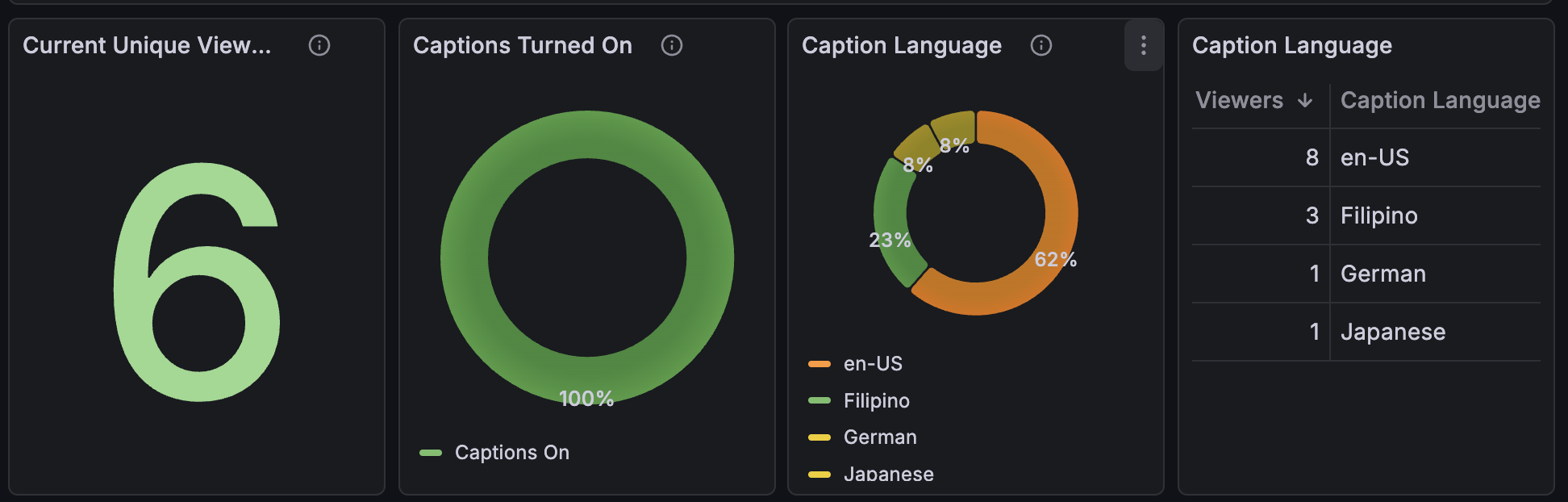Toggle en-US series in chart legend
This screenshot has width=1568, height=502.
pyautogui.click(x=873, y=364)
